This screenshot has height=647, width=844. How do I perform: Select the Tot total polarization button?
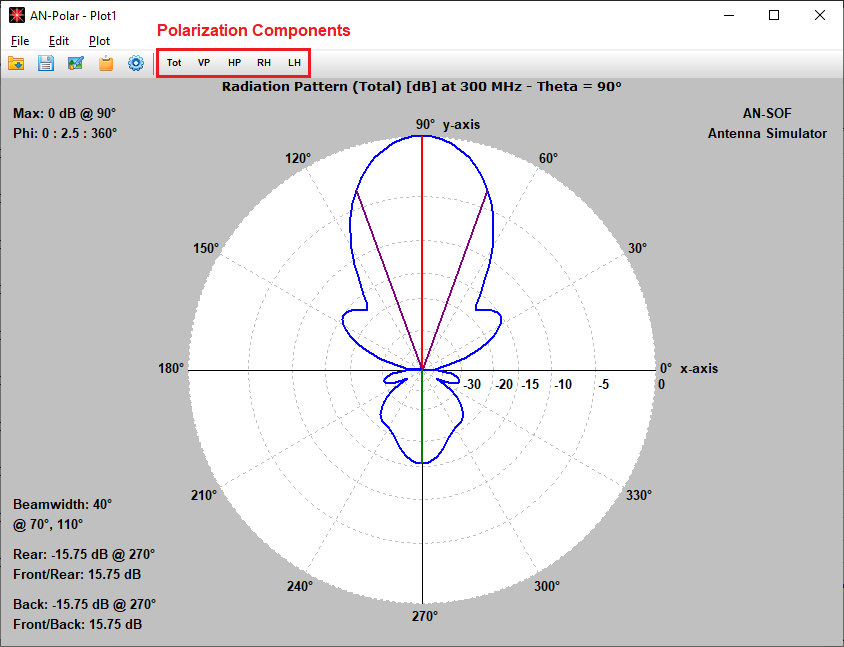point(174,63)
